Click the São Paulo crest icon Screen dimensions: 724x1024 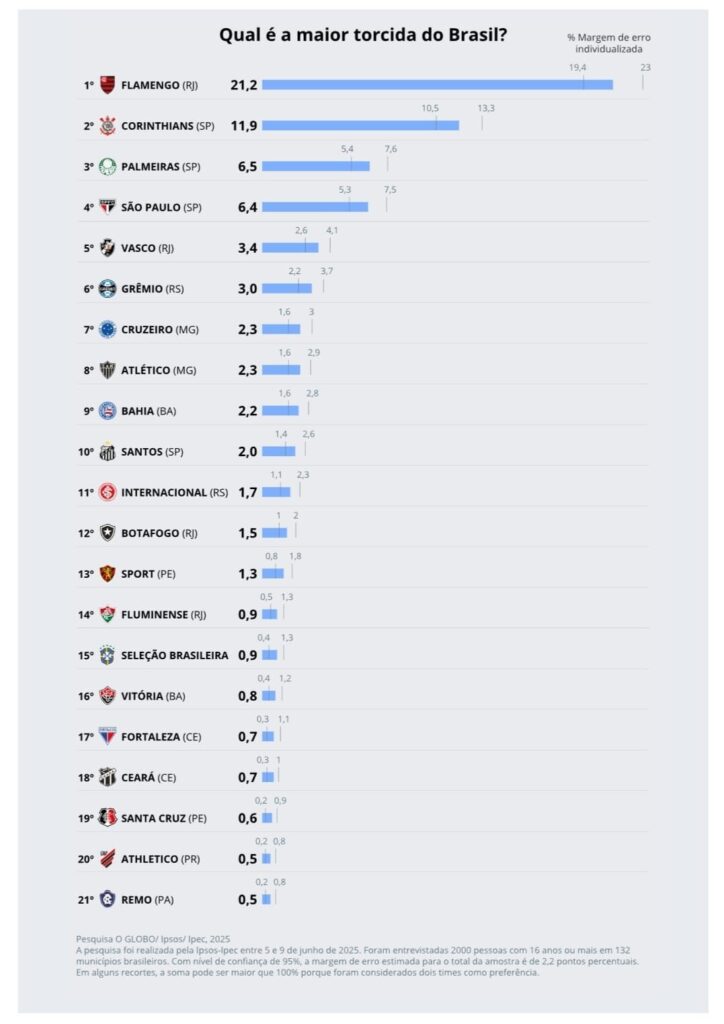[x=108, y=207]
